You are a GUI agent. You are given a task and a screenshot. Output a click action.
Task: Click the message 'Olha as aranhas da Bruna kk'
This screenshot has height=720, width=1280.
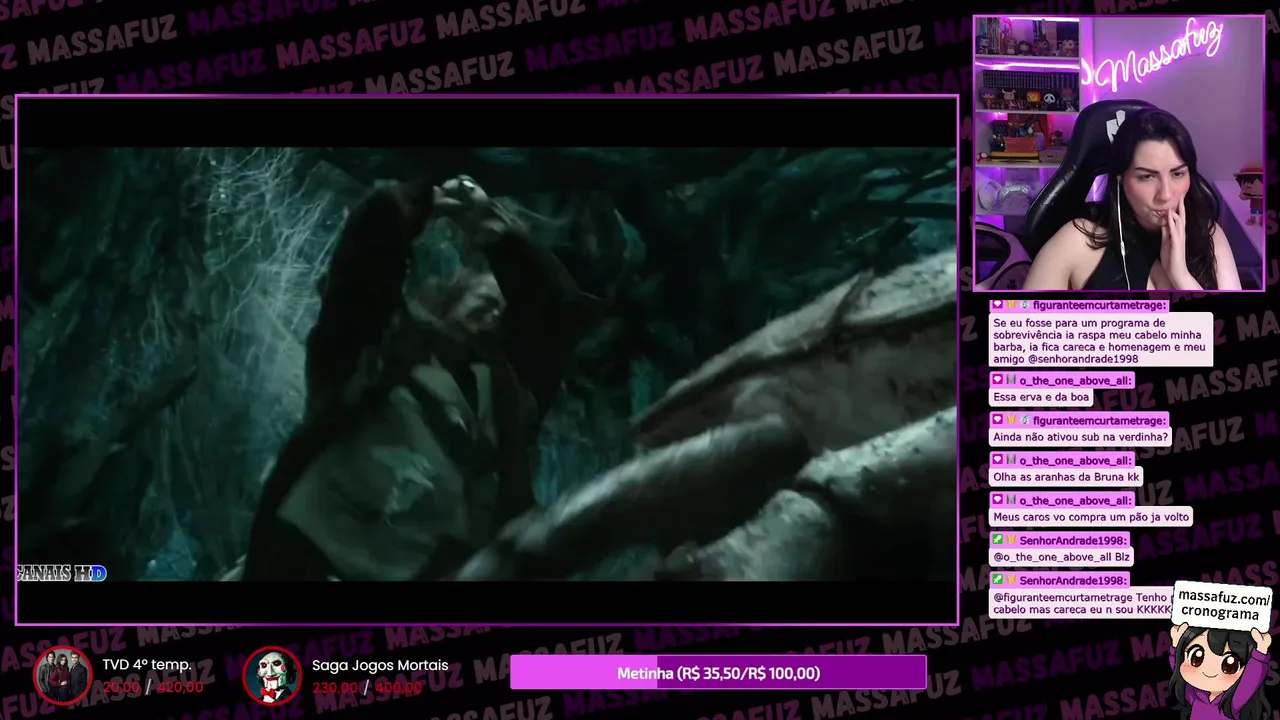click(x=1066, y=477)
